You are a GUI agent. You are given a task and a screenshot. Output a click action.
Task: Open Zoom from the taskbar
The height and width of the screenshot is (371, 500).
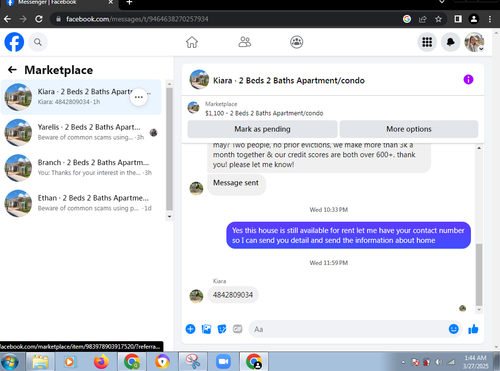[x=223, y=362]
